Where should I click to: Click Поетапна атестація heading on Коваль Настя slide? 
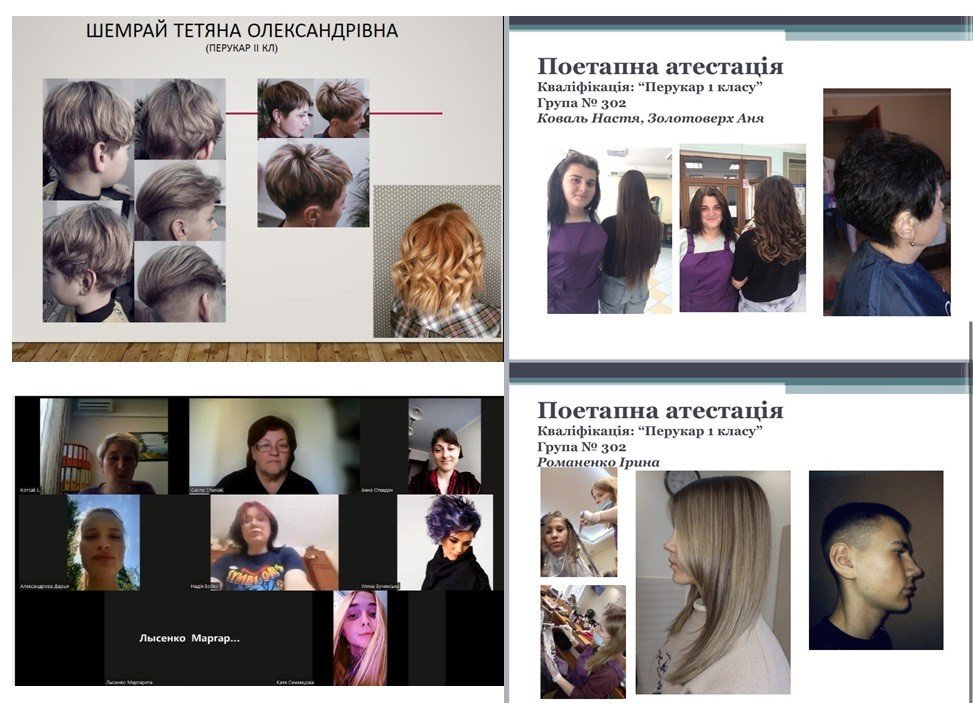coord(660,66)
